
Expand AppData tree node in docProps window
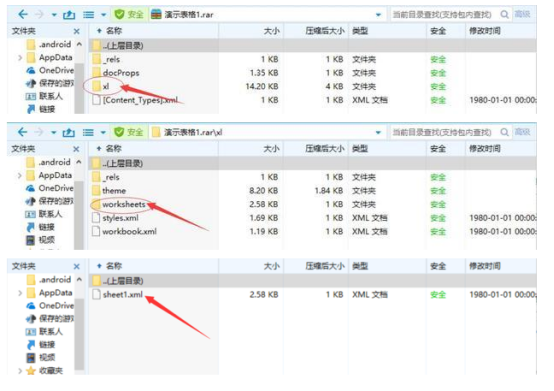(20, 58)
